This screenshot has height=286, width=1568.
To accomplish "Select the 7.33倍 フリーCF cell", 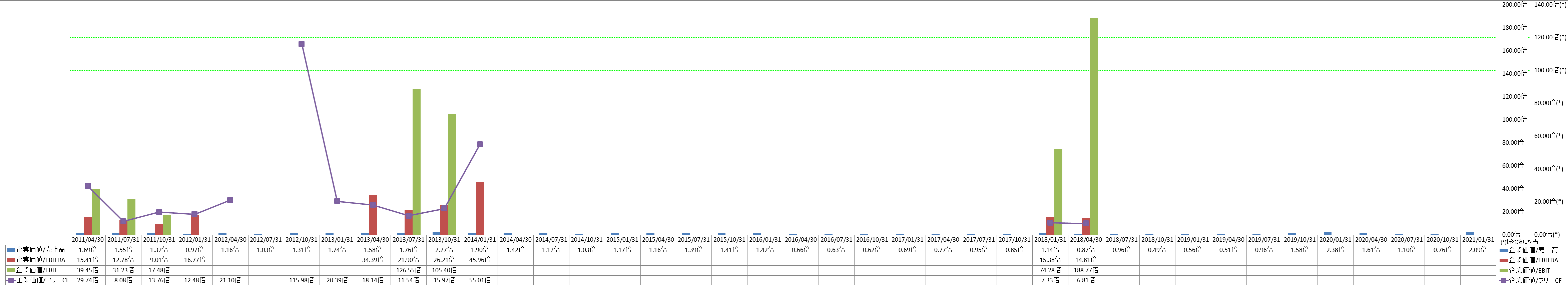I will tap(1050, 281).
